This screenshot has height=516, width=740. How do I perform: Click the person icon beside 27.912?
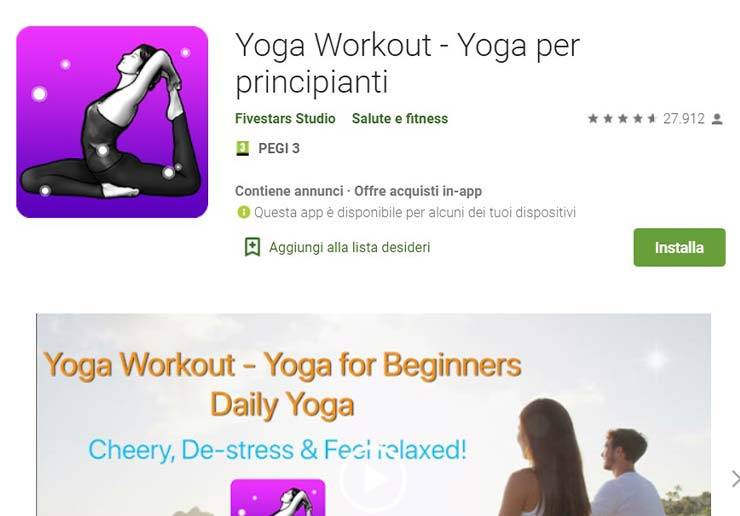pyautogui.click(x=717, y=119)
